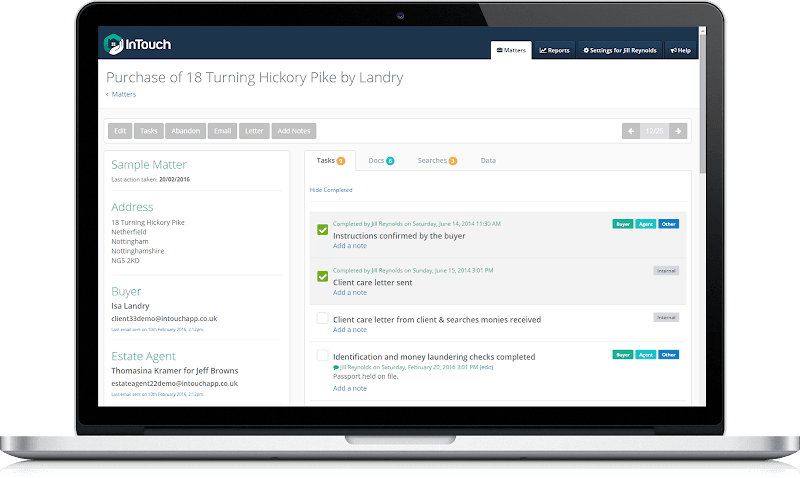Check 'Identification and money laundering checks' task
Viewport: 800px width, 478px height.
(322, 355)
